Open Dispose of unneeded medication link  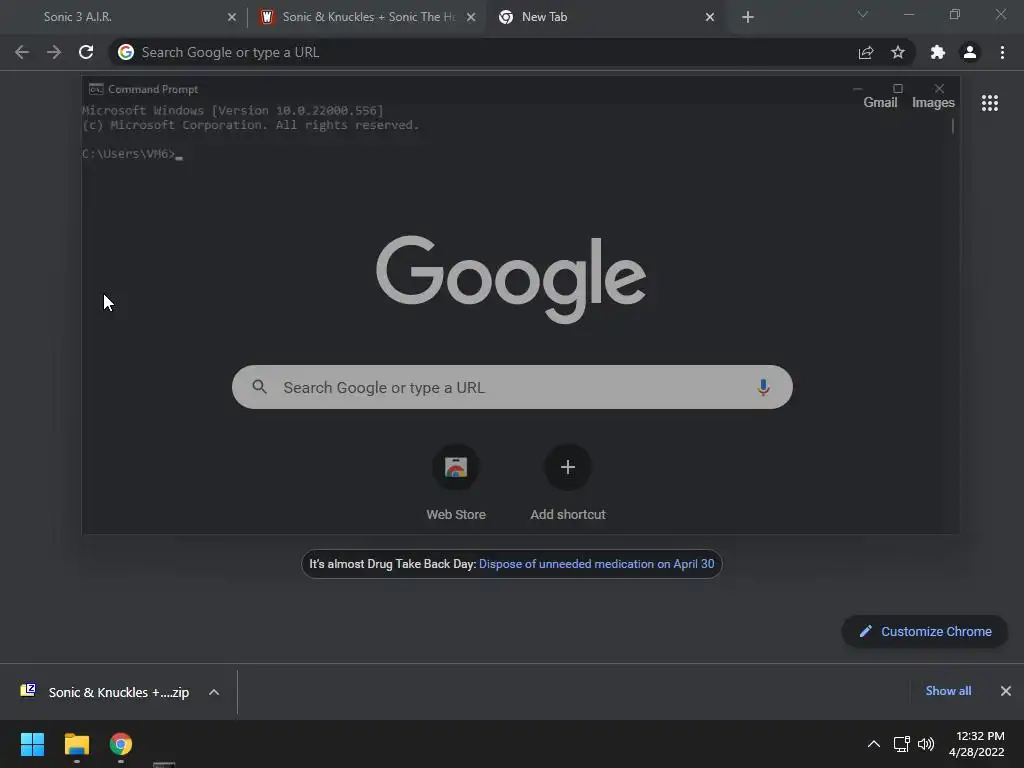point(596,564)
